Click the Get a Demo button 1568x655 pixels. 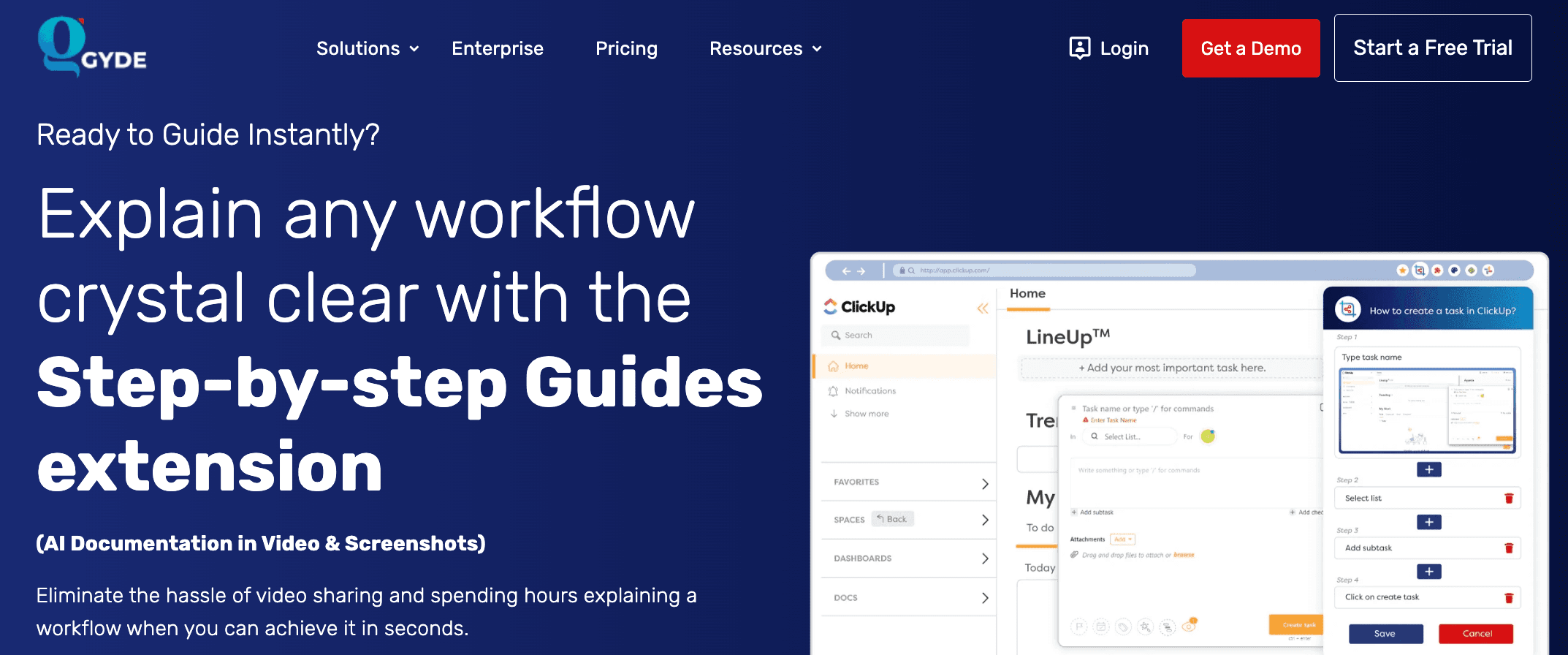pos(1251,48)
